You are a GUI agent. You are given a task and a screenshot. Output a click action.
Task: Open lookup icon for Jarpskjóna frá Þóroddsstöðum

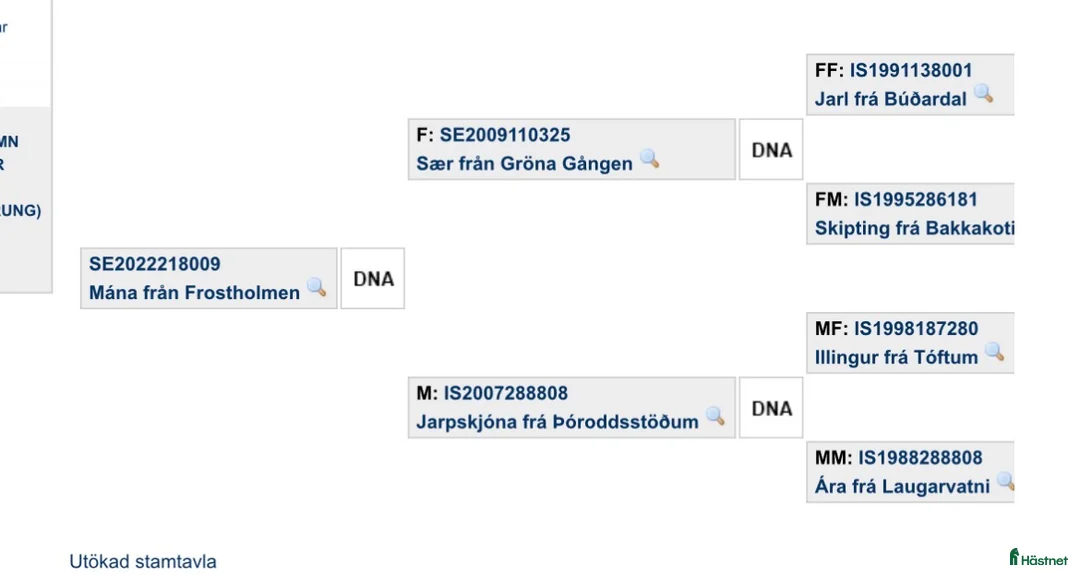[715, 416]
